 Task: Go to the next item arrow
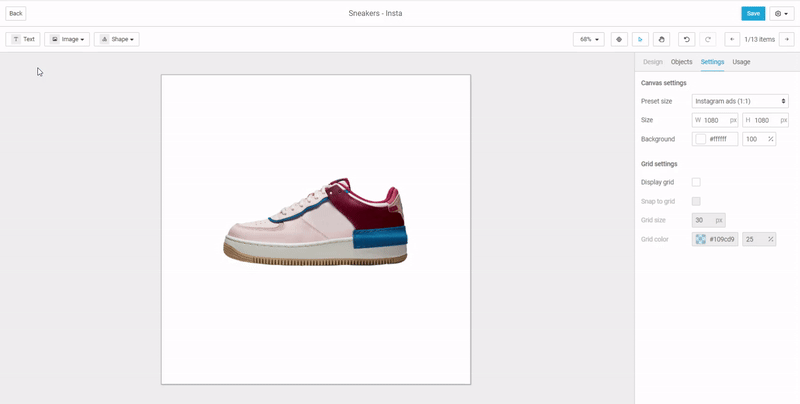(787, 39)
